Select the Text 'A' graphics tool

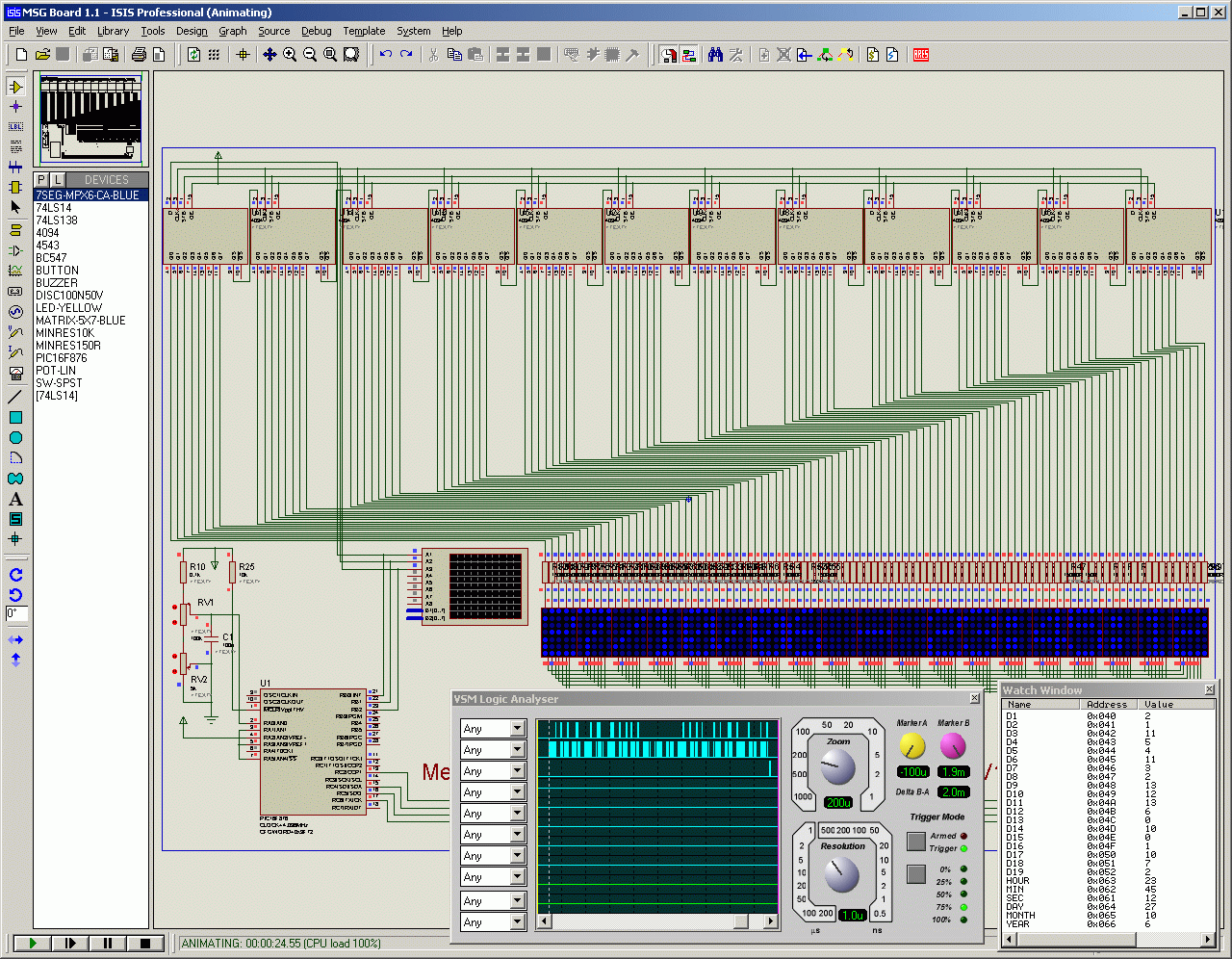(x=15, y=499)
